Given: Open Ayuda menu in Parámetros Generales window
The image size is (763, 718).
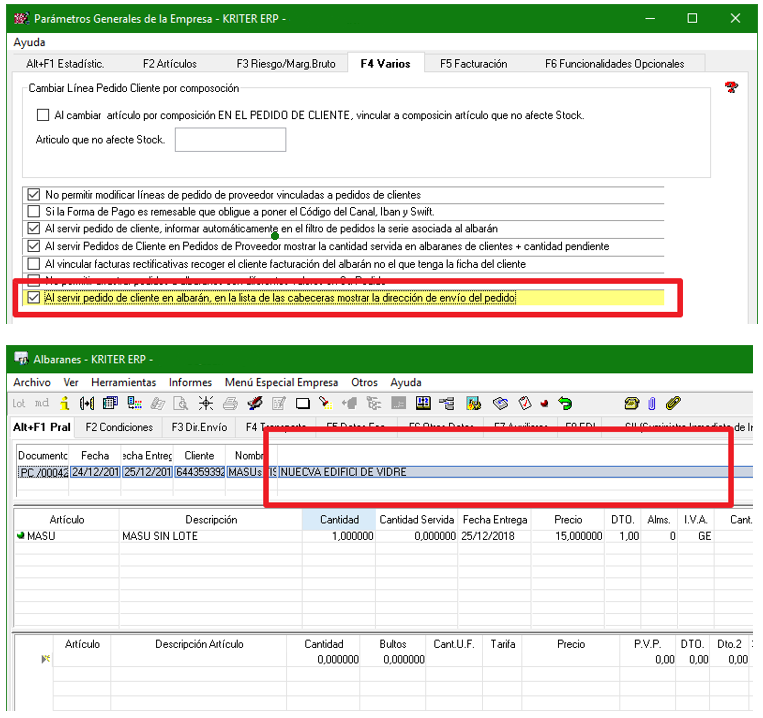Looking at the screenshot, I should pyautogui.click(x=29, y=42).
